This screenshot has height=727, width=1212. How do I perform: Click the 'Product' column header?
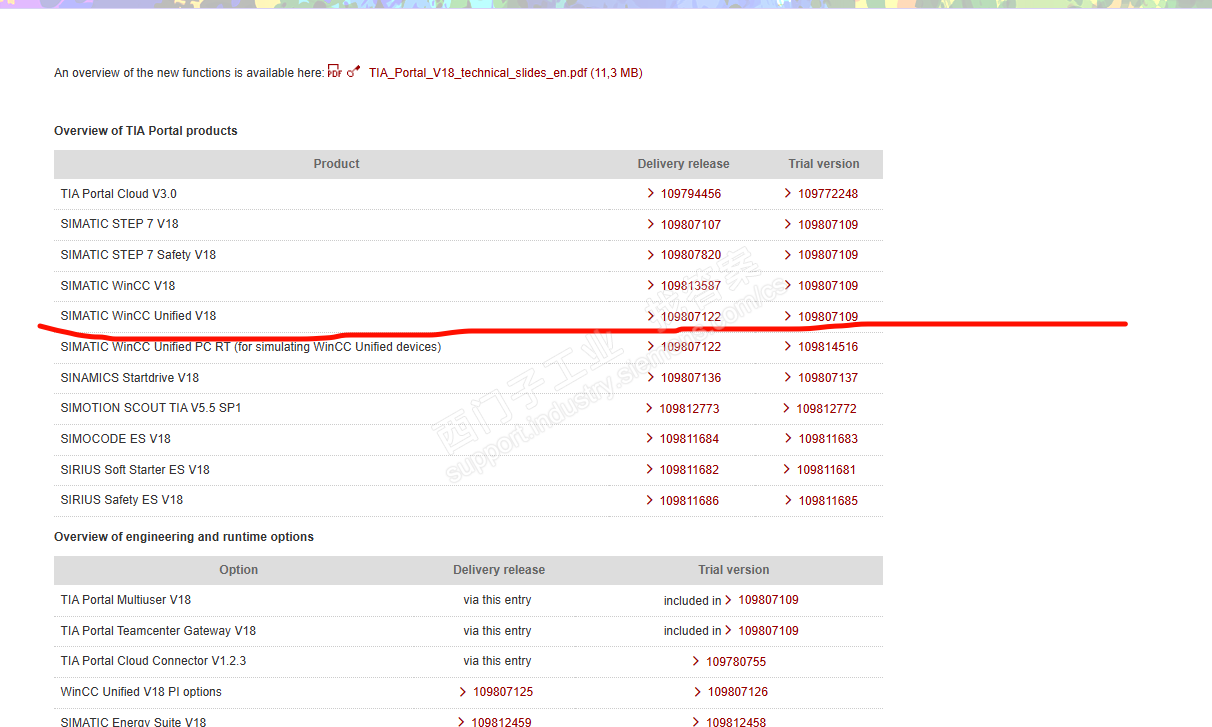coord(336,164)
